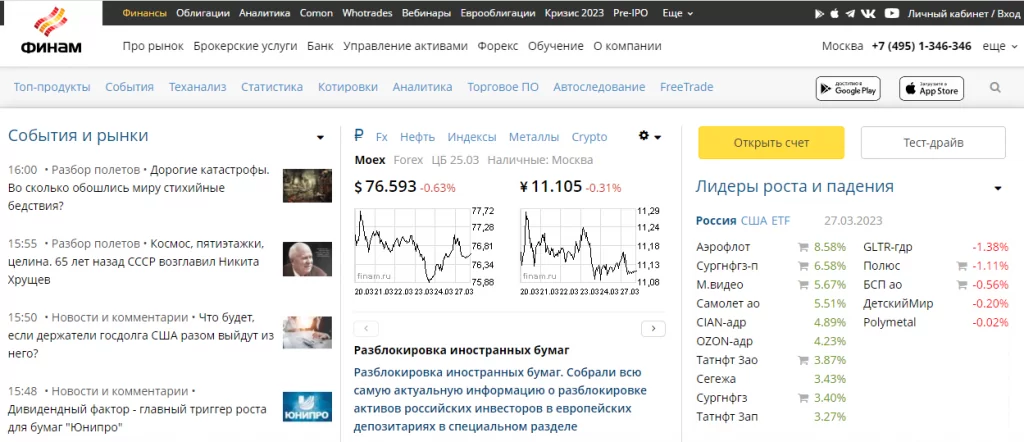The height and width of the screenshot is (442, 1024).
Task: Open the quotes widget gear settings
Action: (x=649, y=136)
